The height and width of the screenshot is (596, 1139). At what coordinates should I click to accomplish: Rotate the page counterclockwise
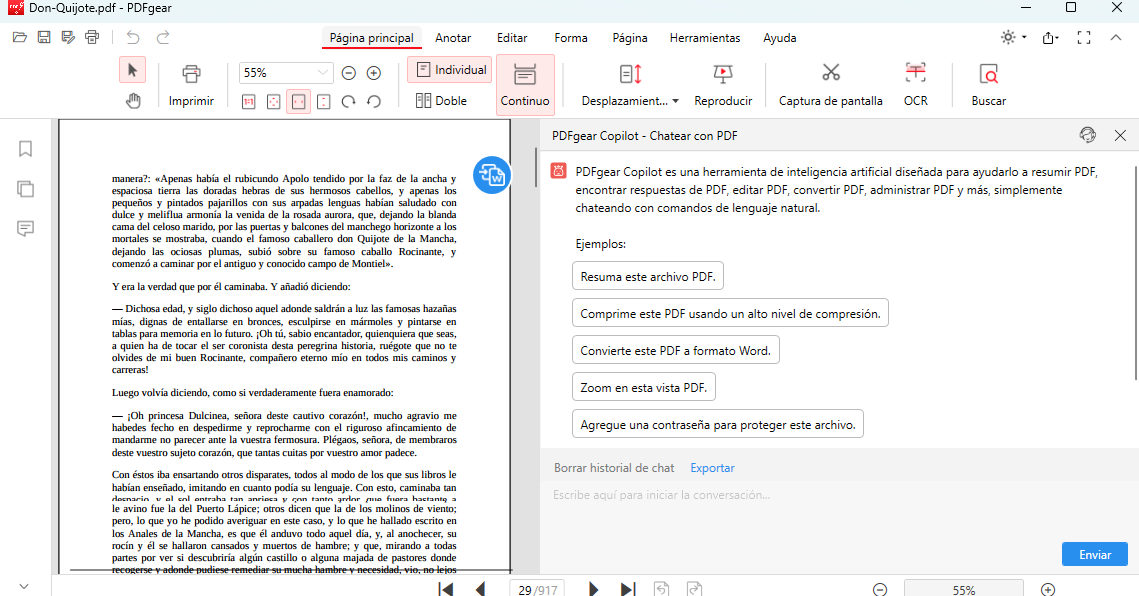pyautogui.click(x=374, y=102)
